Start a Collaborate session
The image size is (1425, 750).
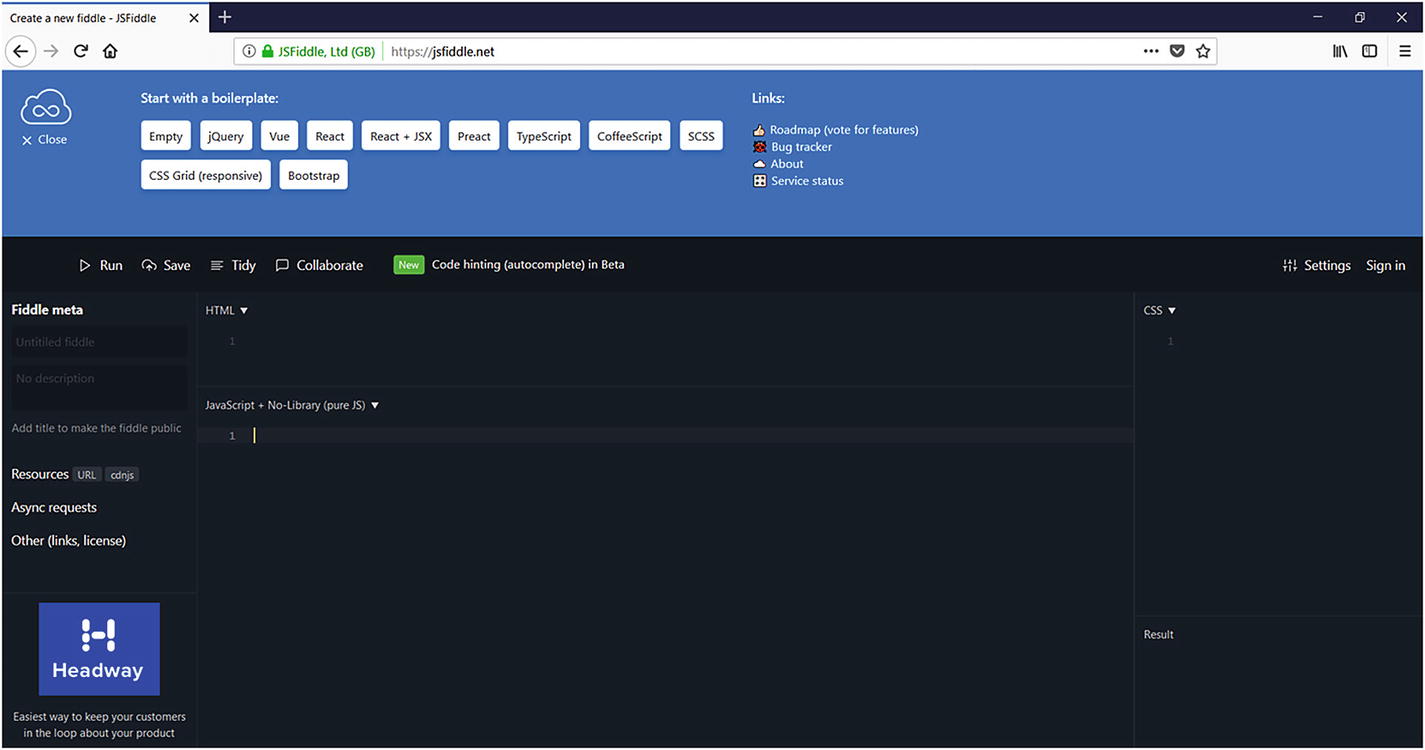tap(319, 265)
